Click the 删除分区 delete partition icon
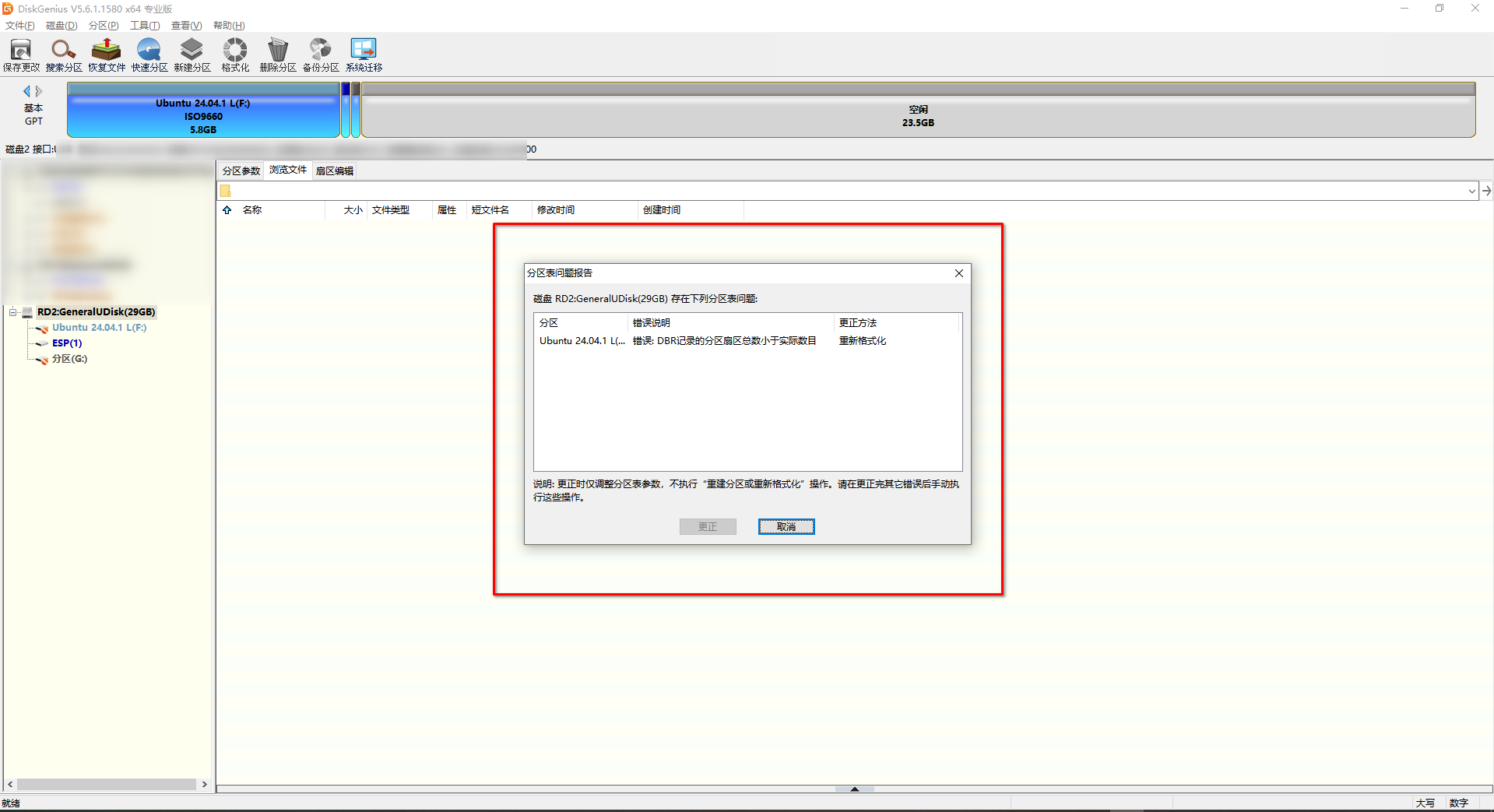The image size is (1494, 812). 278,54
